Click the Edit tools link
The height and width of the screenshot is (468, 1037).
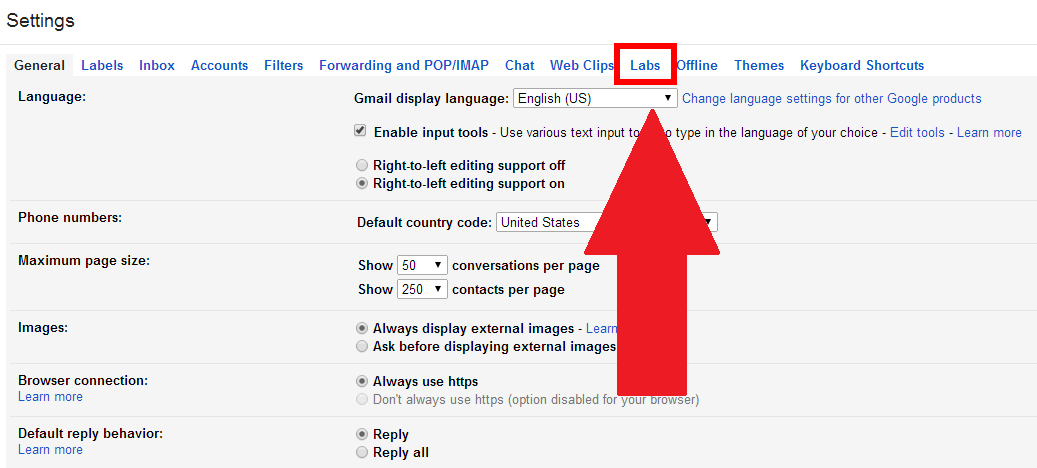917,132
